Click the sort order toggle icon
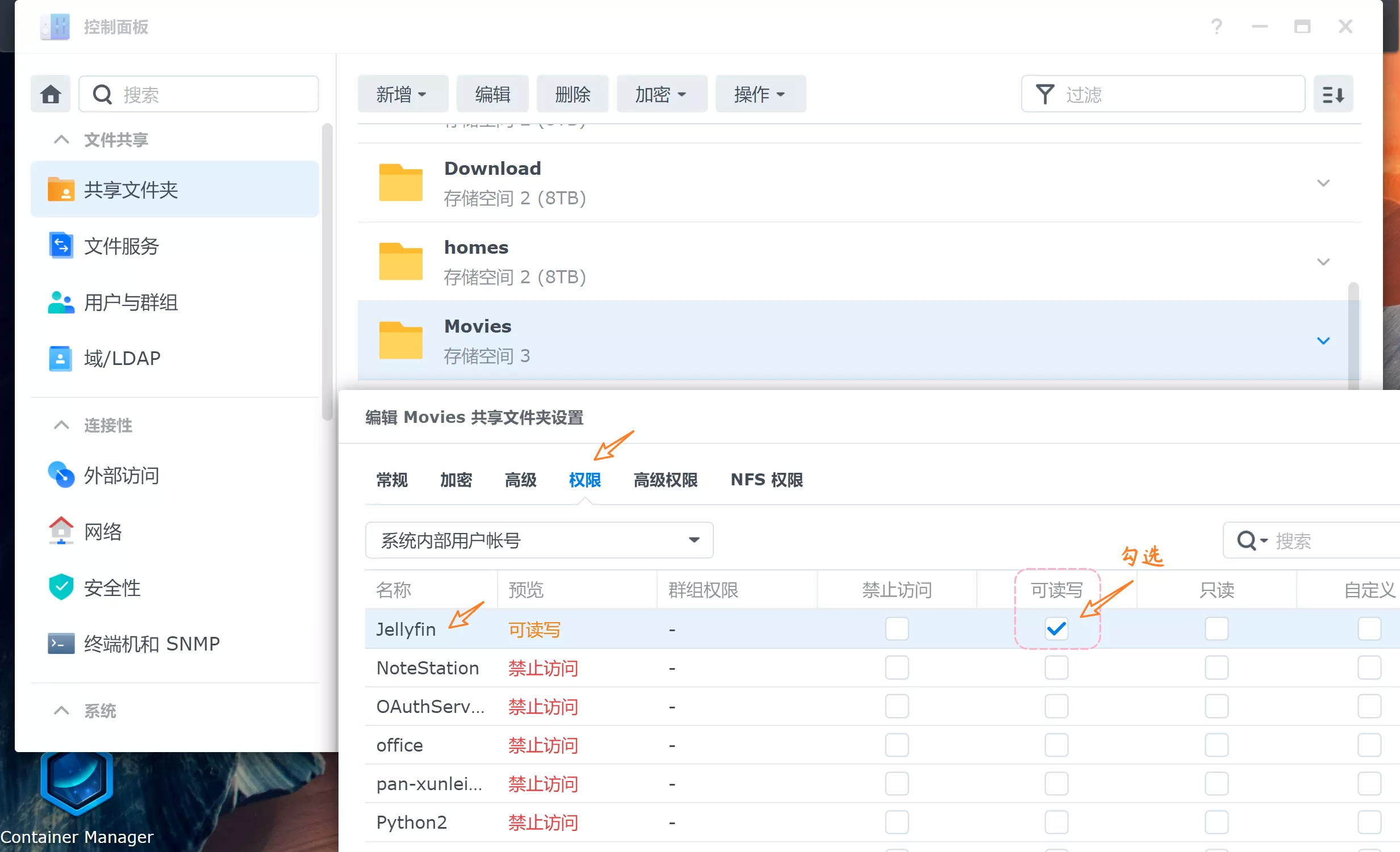The image size is (1400, 852). pyautogui.click(x=1335, y=94)
